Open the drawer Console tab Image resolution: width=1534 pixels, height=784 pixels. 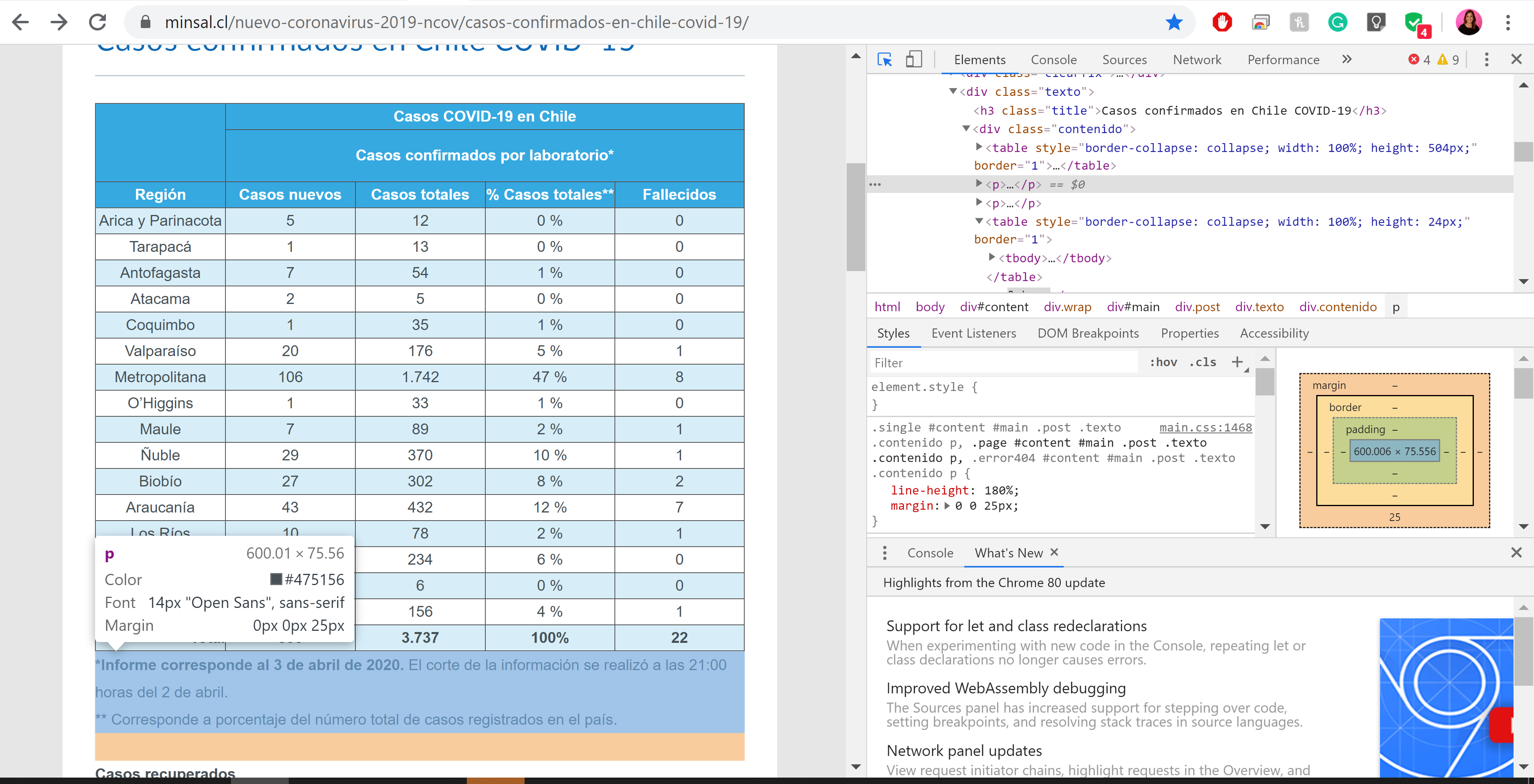coord(930,553)
